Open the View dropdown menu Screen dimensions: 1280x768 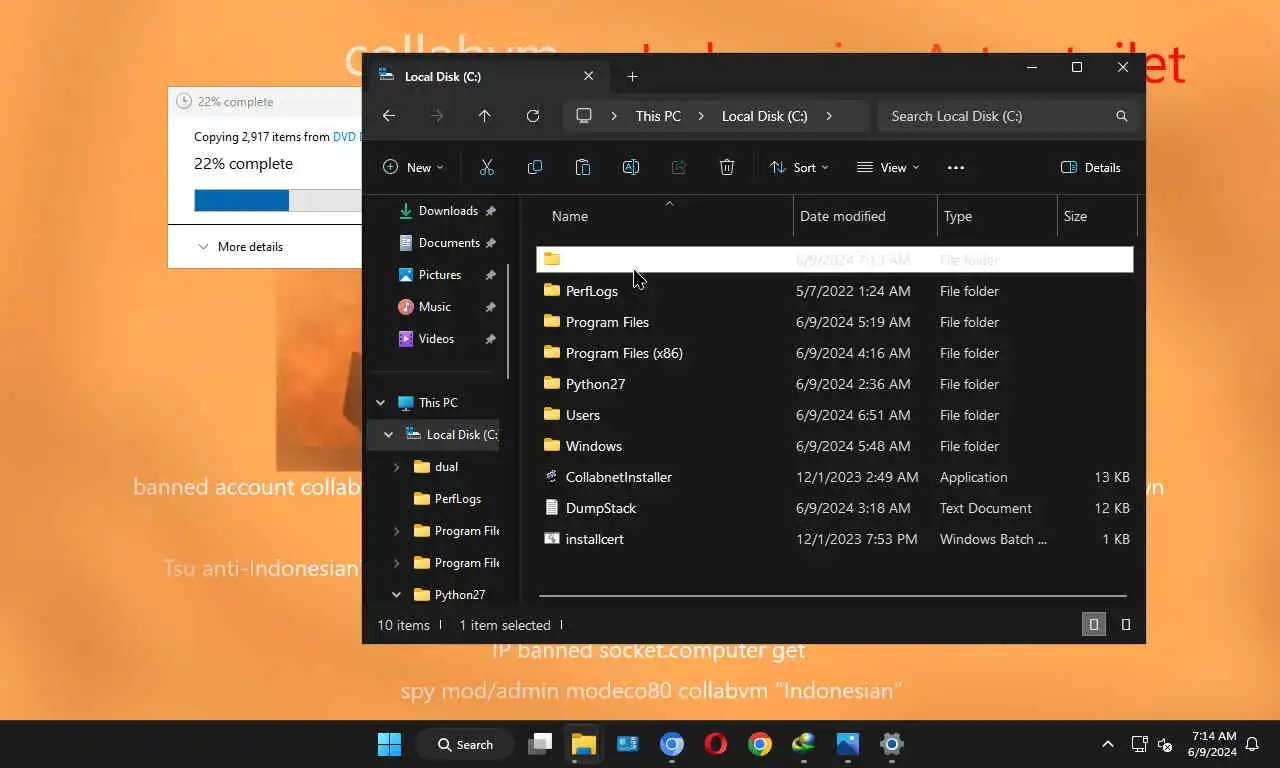888,167
